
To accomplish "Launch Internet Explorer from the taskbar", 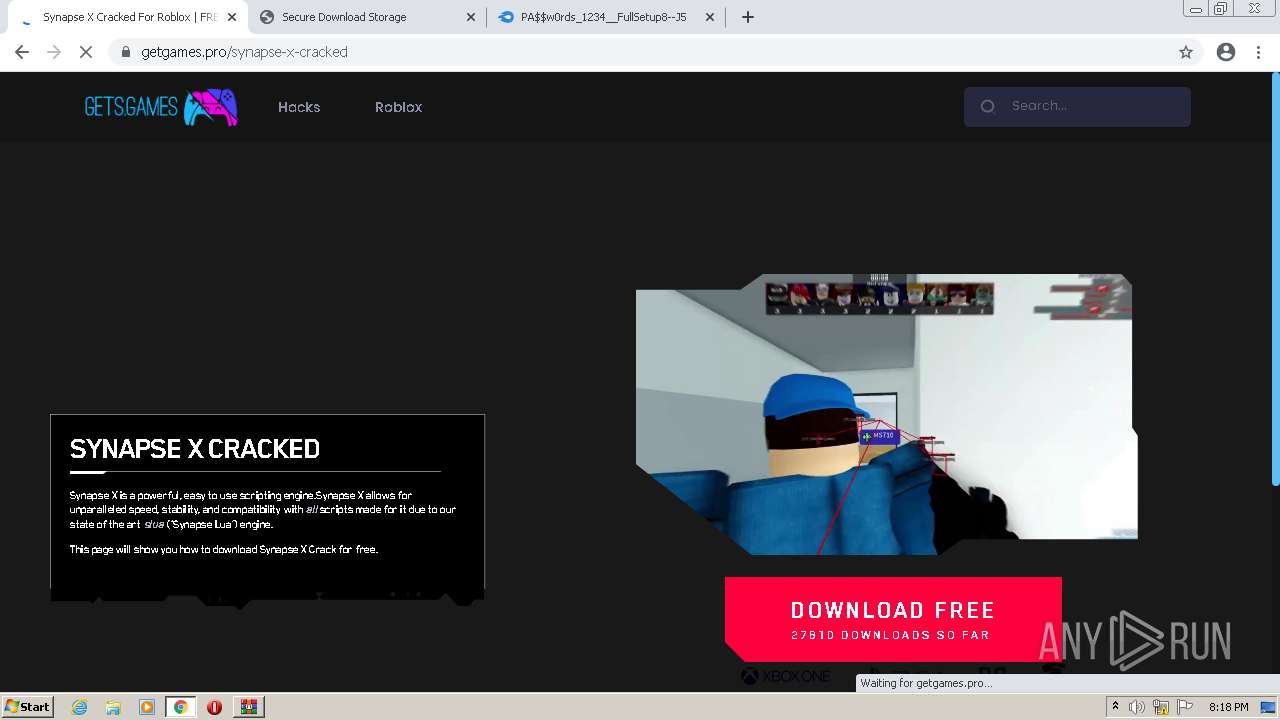I will pyautogui.click(x=80, y=707).
